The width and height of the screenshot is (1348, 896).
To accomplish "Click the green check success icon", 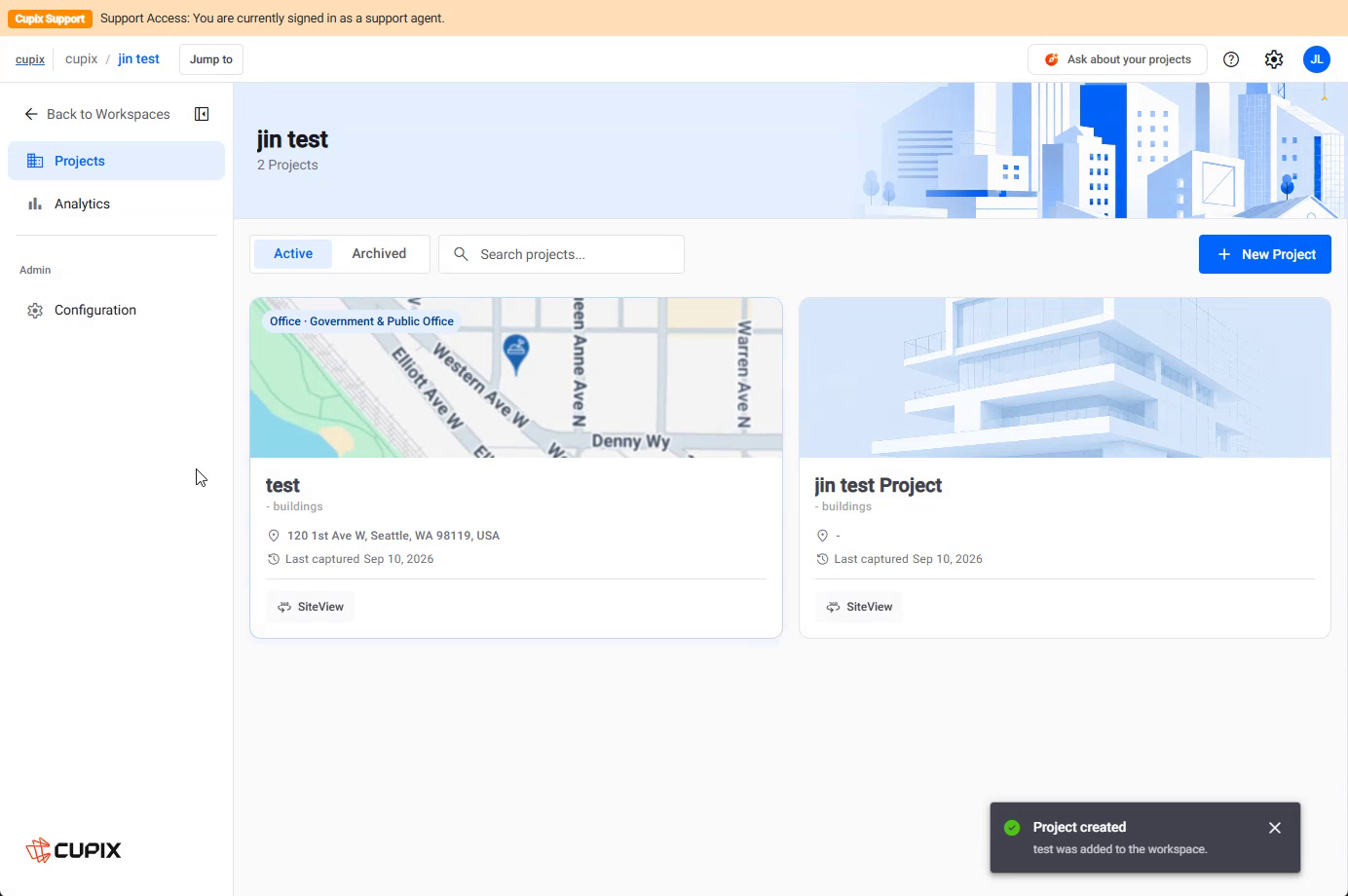I will pyautogui.click(x=1012, y=828).
